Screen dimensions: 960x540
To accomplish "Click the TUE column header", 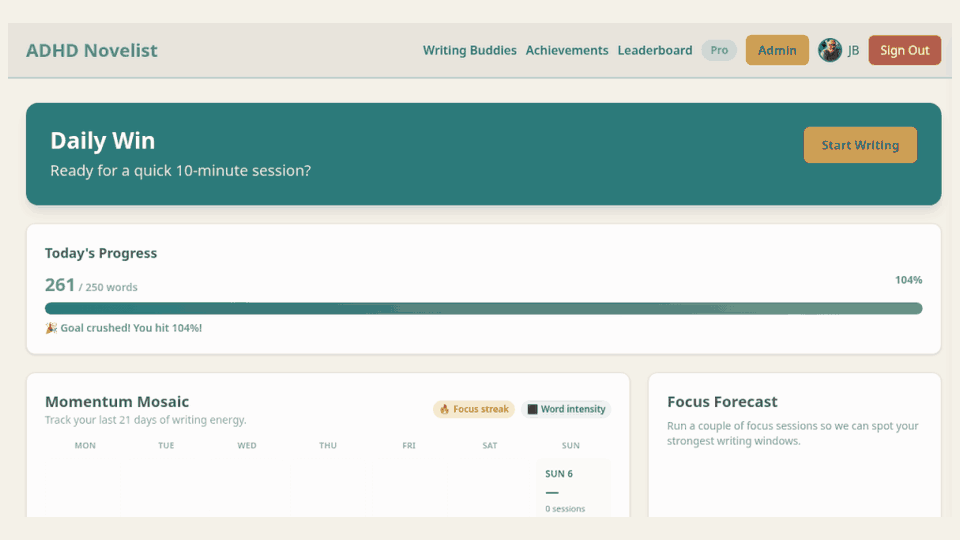I will click(x=166, y=446).
